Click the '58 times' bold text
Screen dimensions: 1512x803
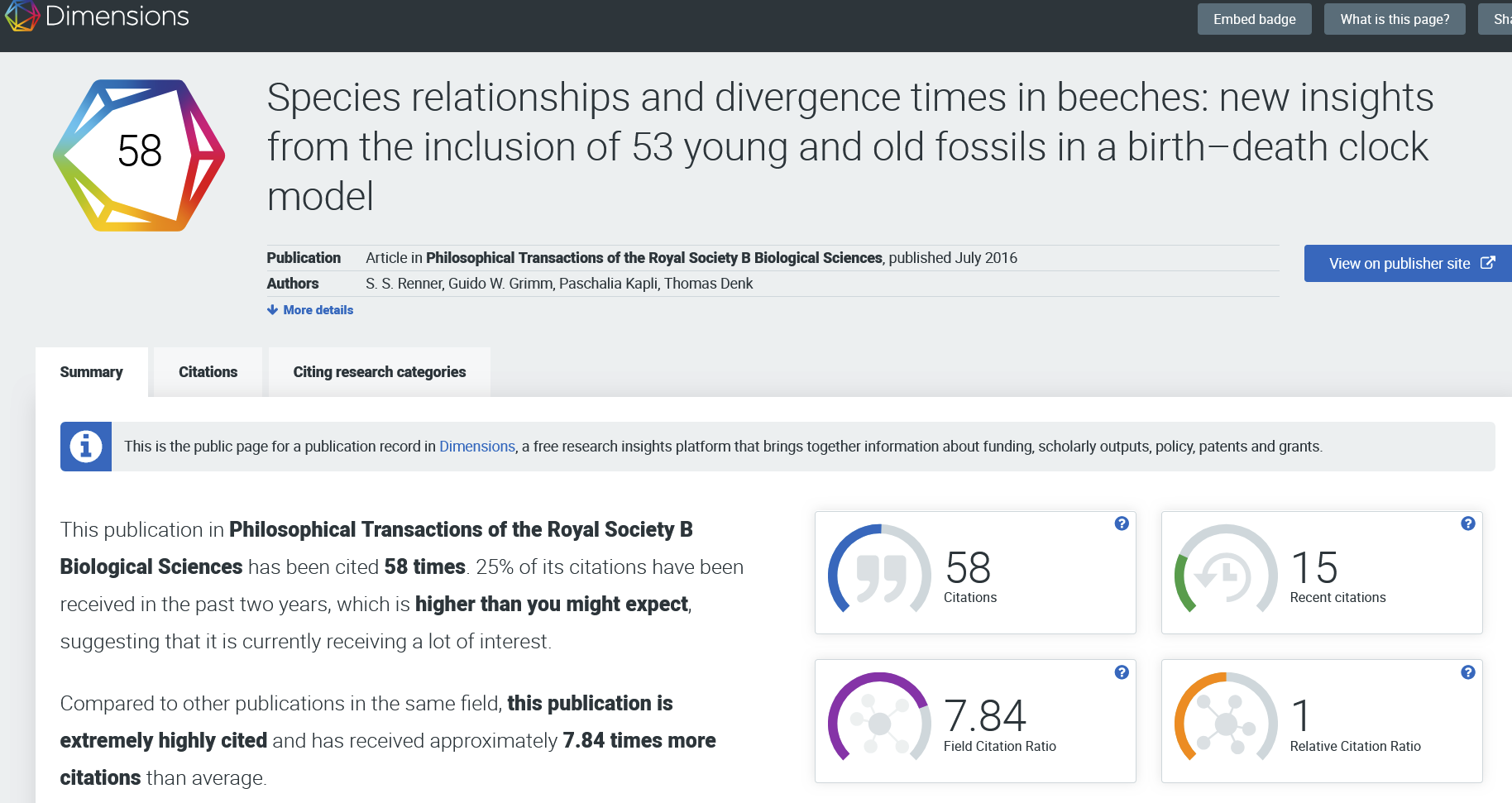pyautogui.click(x=425, y=567)
